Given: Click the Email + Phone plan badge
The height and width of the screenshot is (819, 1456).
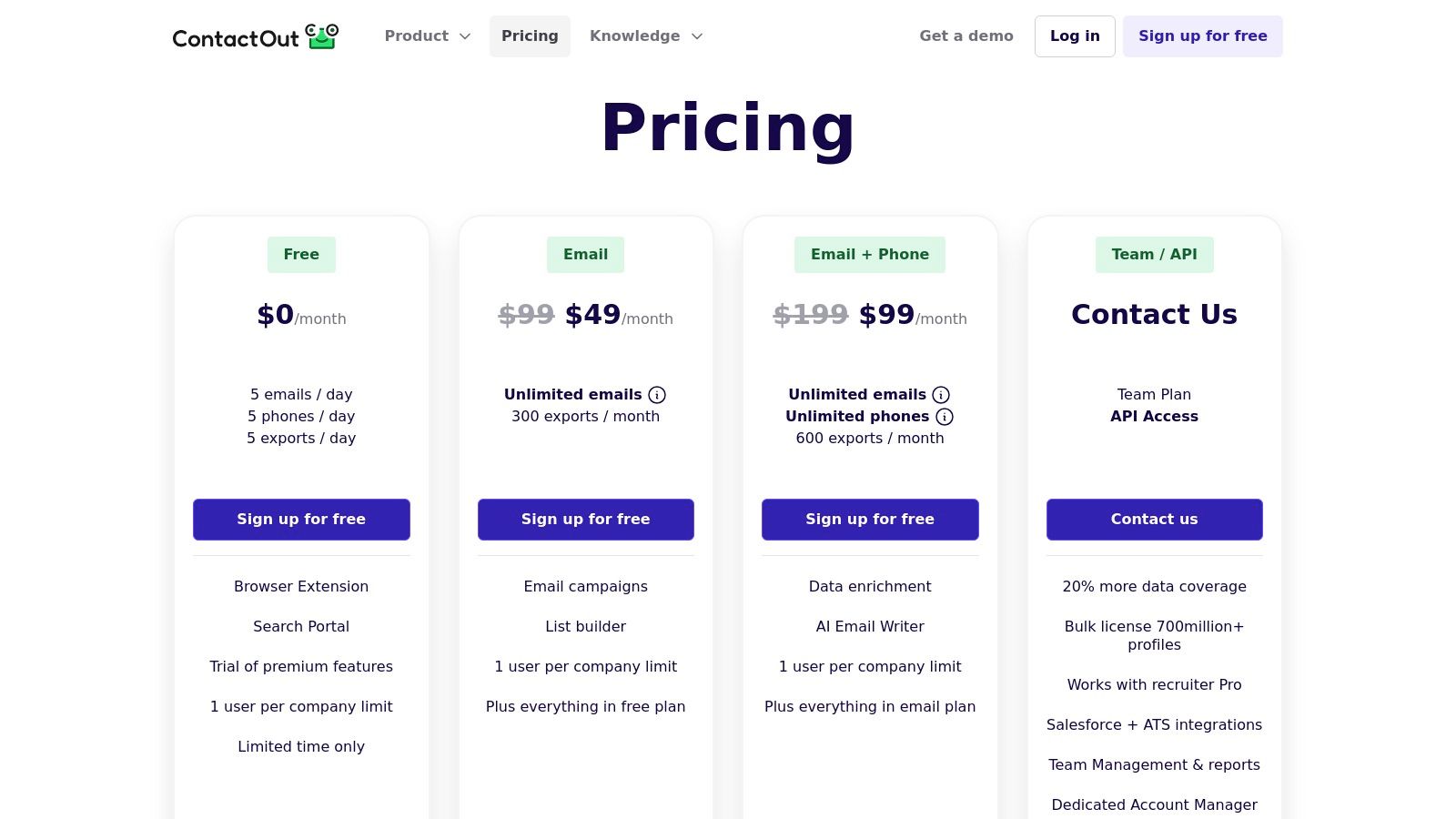Looking at the screenshot, I should point(870,255).
